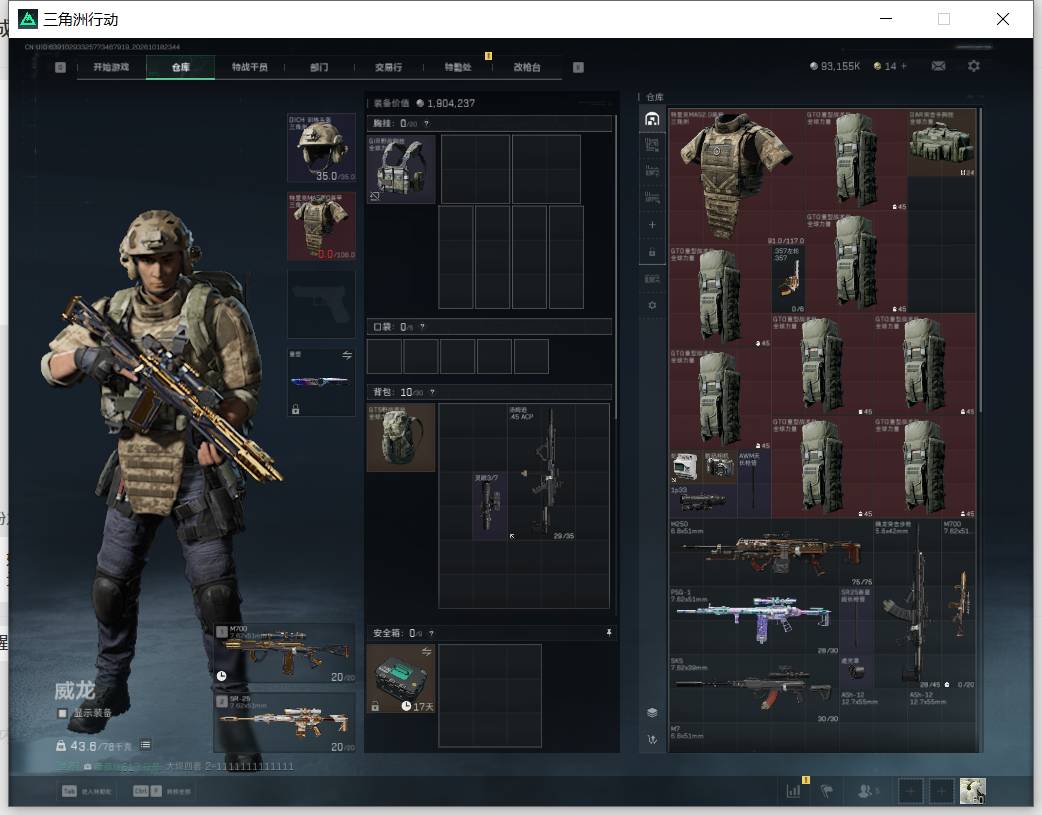This screenshot has width=1042, height=815.
Task: Show help for 口袋 capacity
Action: tap(422, 327)
